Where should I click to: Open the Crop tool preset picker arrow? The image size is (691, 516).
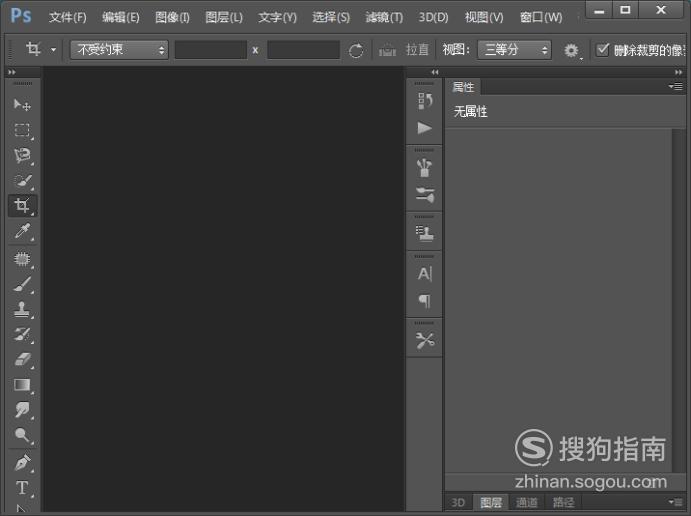[x=53, y=50]
